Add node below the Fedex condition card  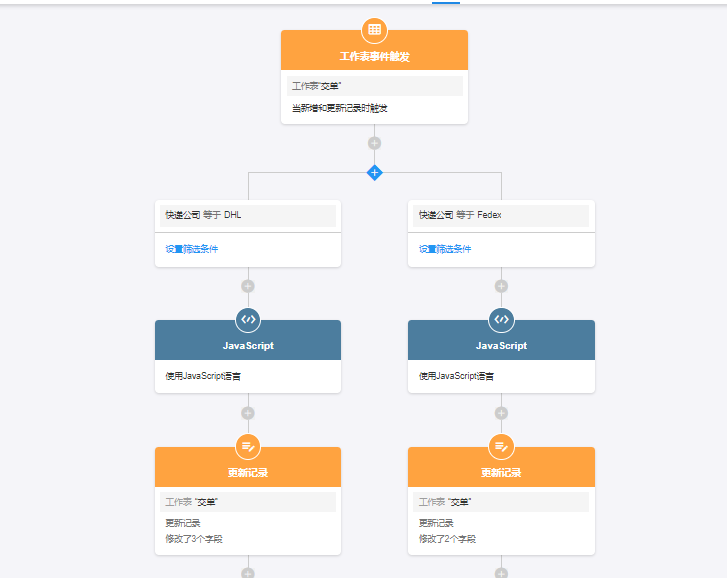pos(501,286)
